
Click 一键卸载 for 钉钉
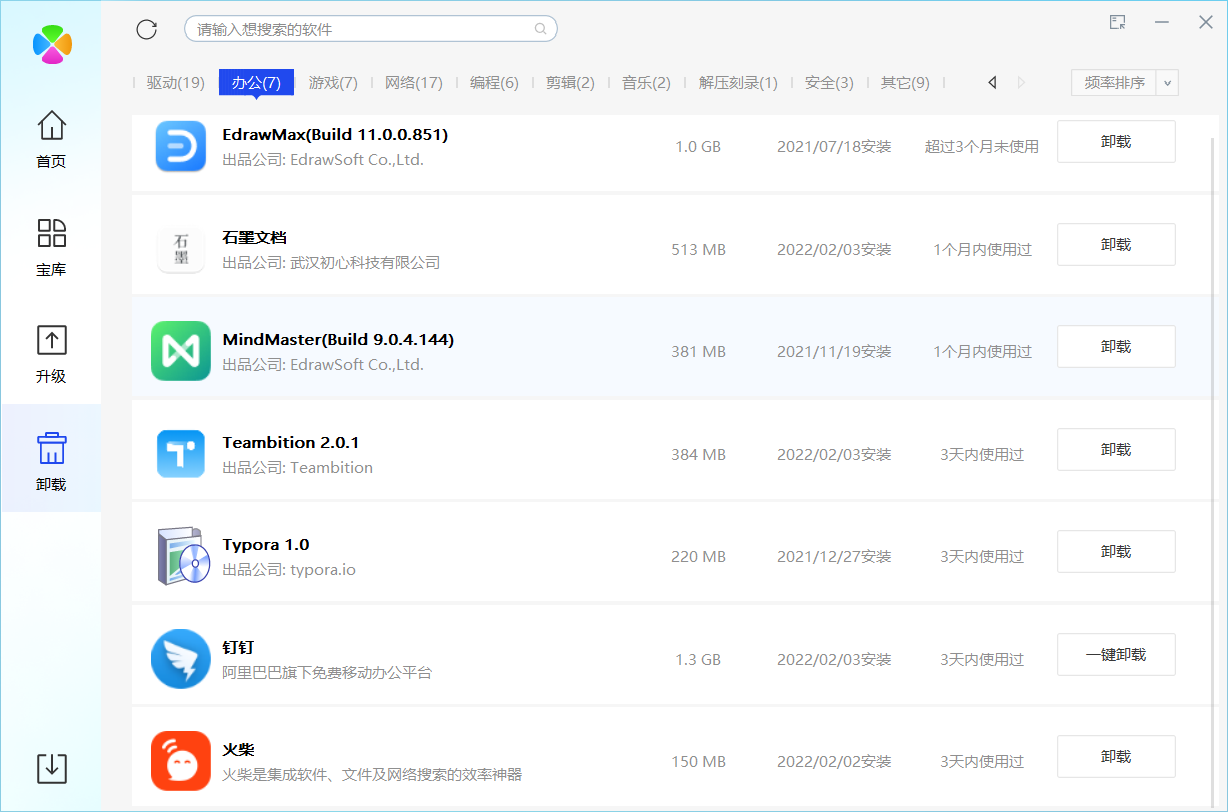pos(1116,655)
